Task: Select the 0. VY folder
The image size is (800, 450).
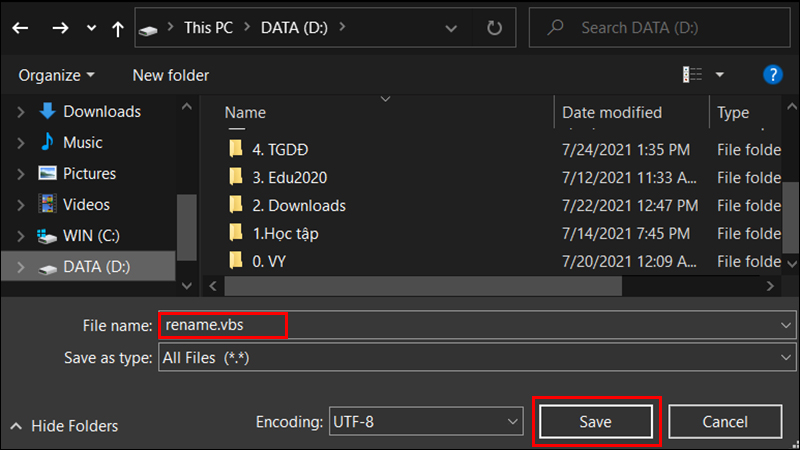Action: [x=269, y=262]
